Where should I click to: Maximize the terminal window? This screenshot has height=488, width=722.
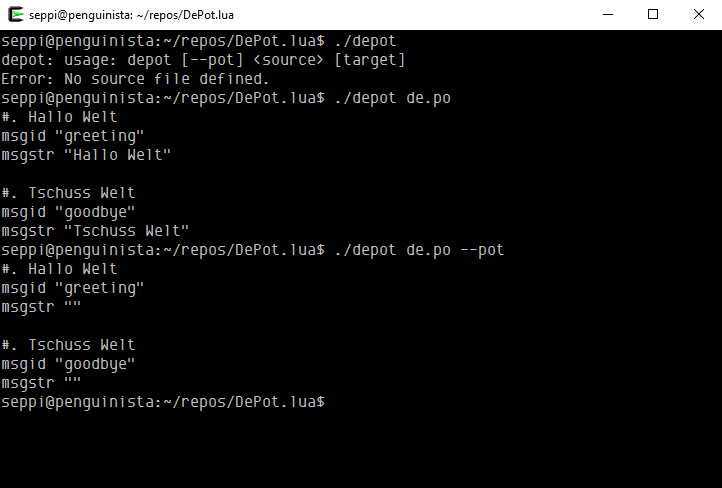[x=653, y=14]
